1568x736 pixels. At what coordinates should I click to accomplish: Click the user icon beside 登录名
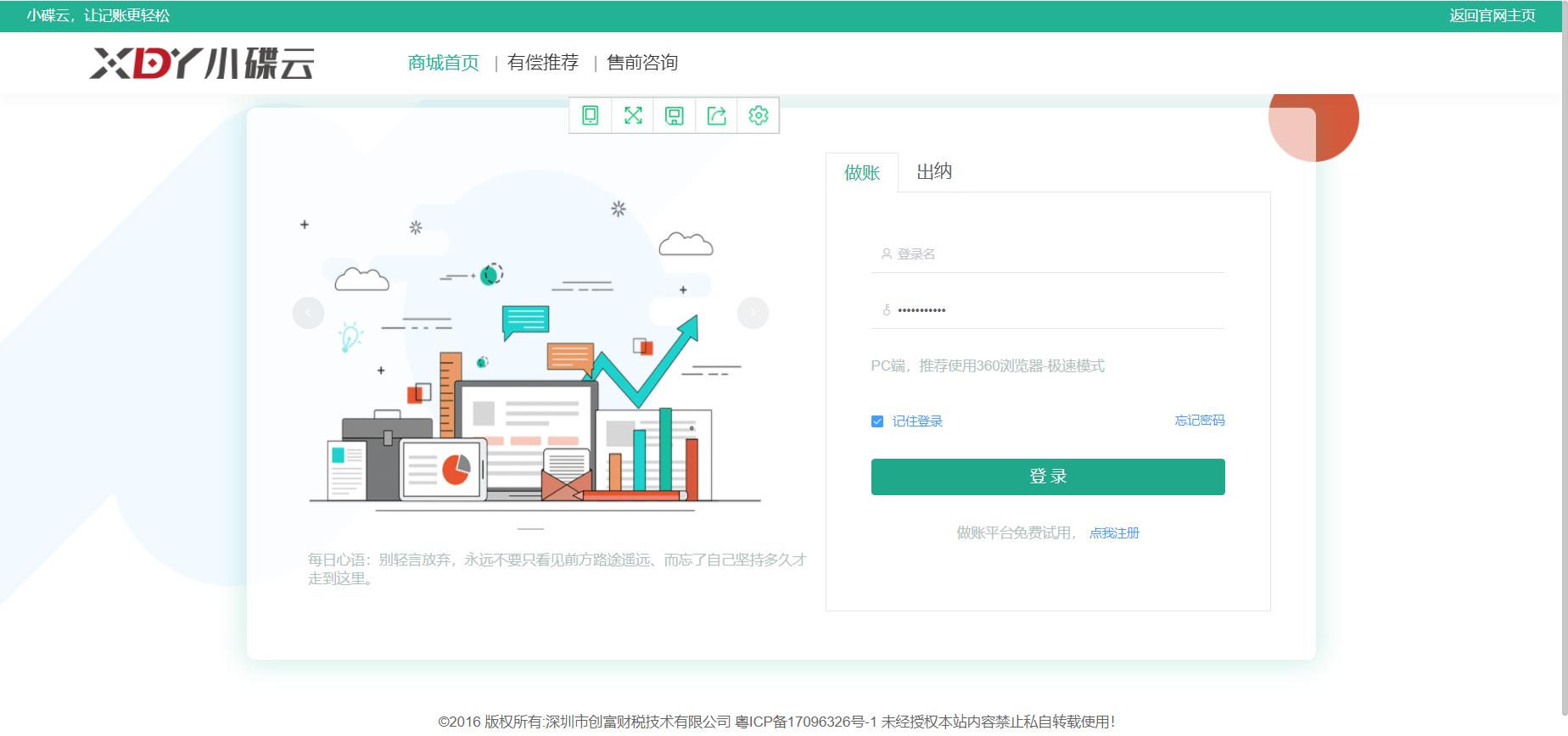point(886,254)
